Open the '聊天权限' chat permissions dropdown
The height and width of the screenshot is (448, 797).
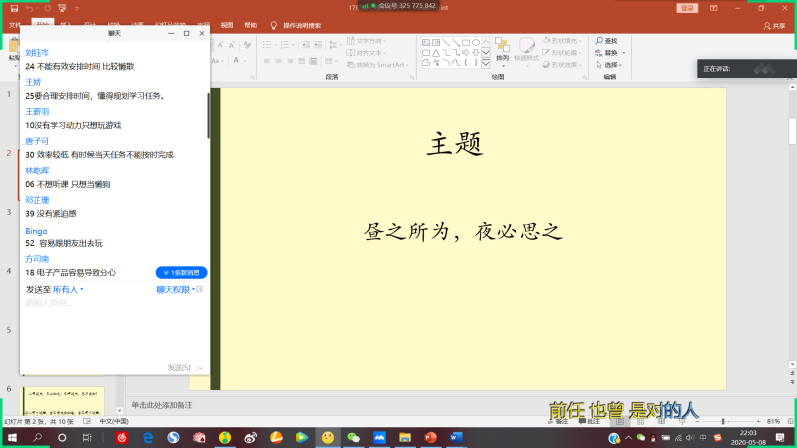click(176, 289)
